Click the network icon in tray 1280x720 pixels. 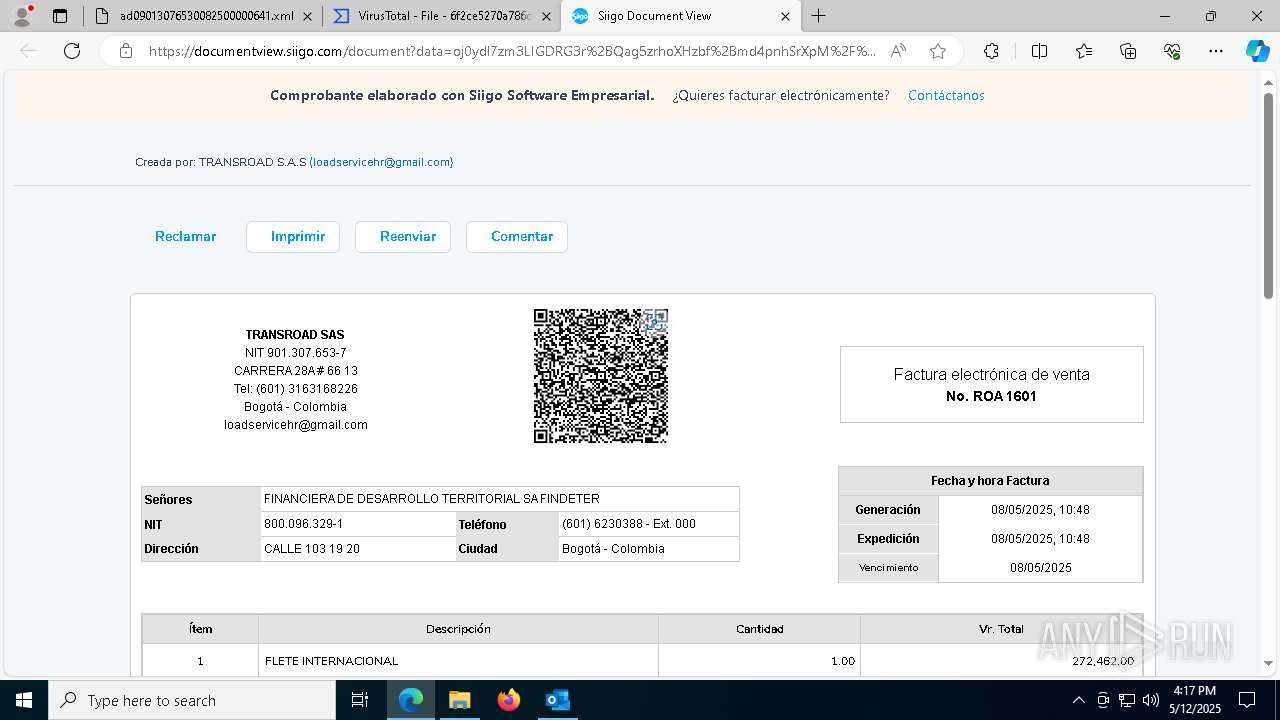click(x=1127, y=700)
